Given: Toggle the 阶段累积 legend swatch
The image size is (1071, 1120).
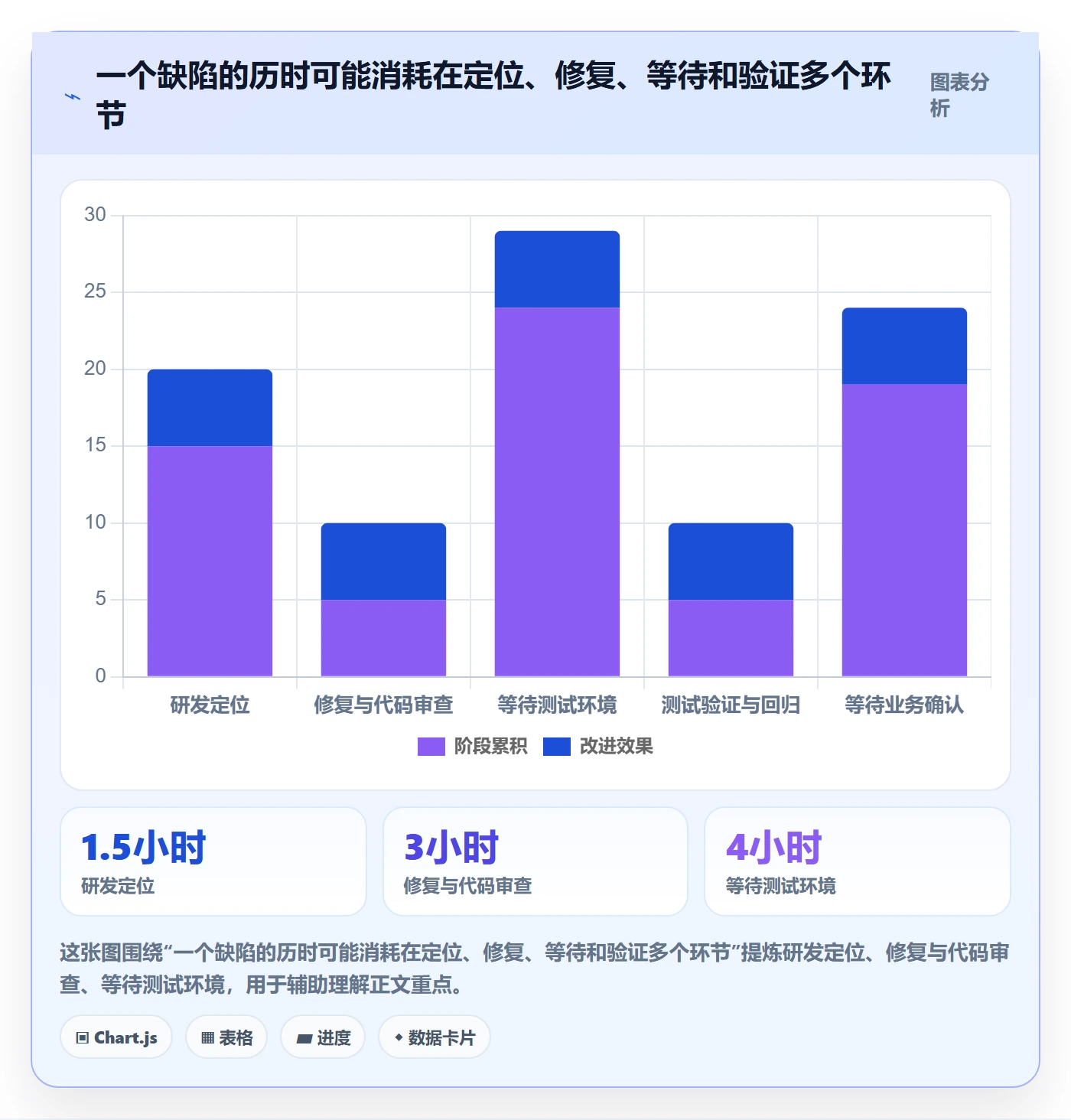Looking at the screenshot, I should click(431, 747).
